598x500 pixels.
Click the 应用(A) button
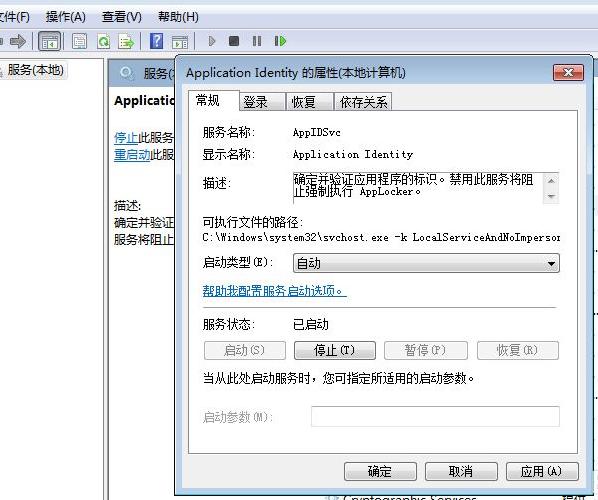click(x=542, y=471)
